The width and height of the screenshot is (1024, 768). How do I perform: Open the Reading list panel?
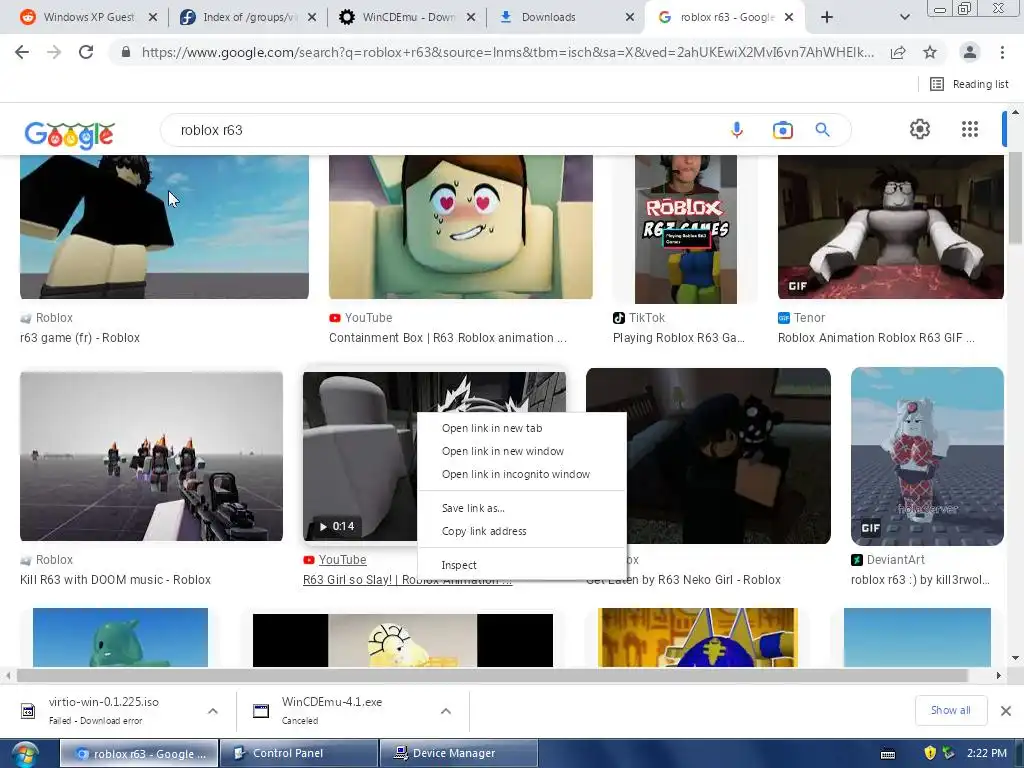coord(969,84)
